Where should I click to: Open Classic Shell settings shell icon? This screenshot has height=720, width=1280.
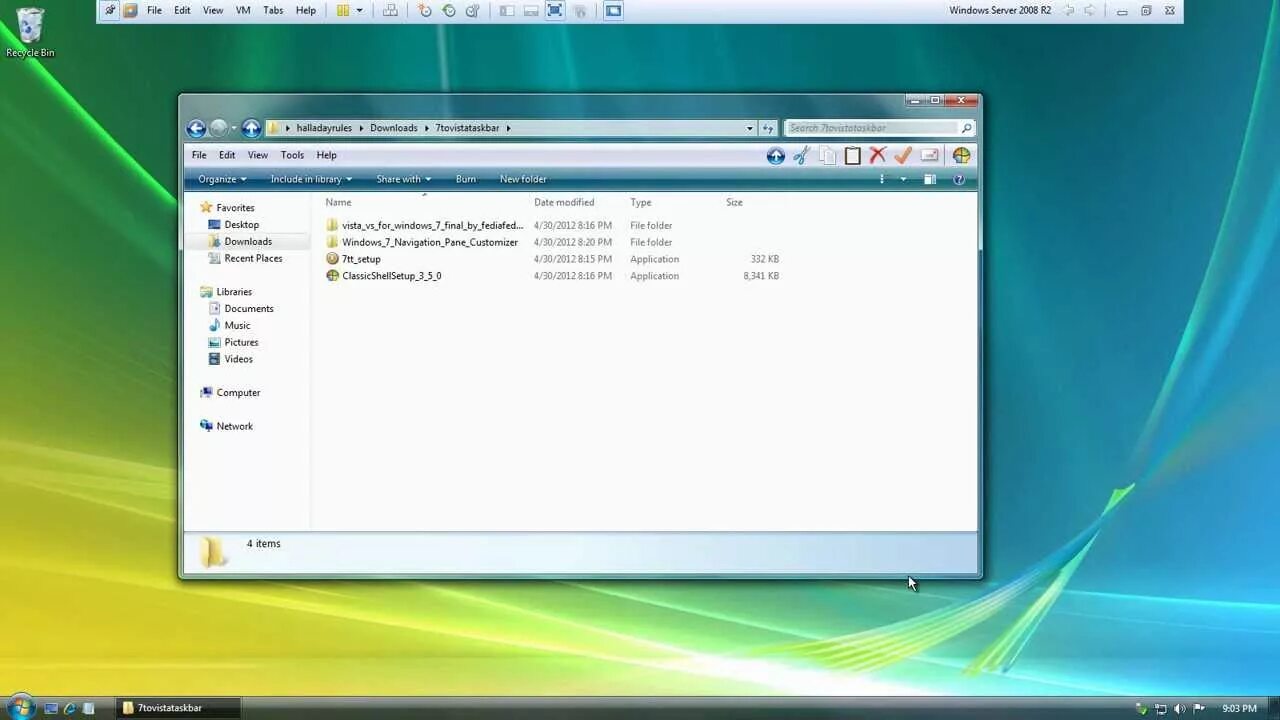(x=961, y=155)
